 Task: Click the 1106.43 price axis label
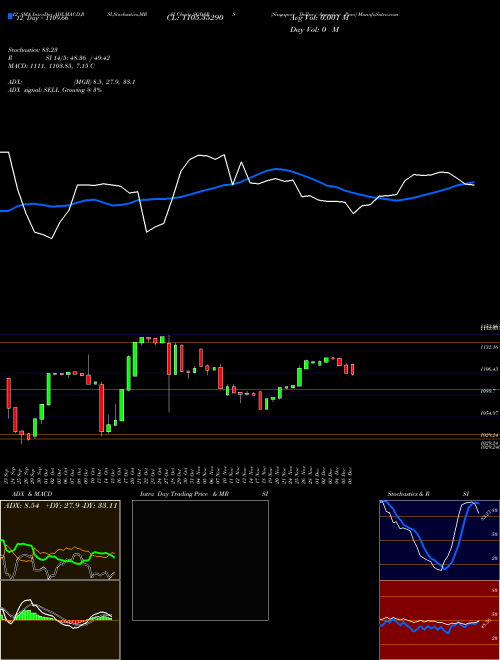[x=489, y=369]
